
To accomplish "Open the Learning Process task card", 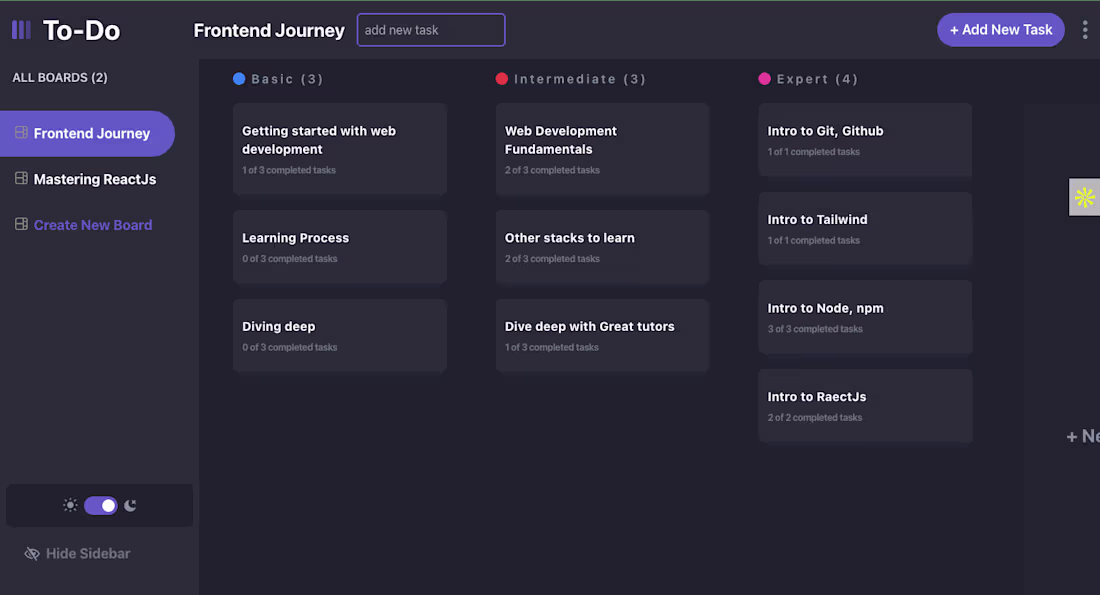I will click(340, 247).
